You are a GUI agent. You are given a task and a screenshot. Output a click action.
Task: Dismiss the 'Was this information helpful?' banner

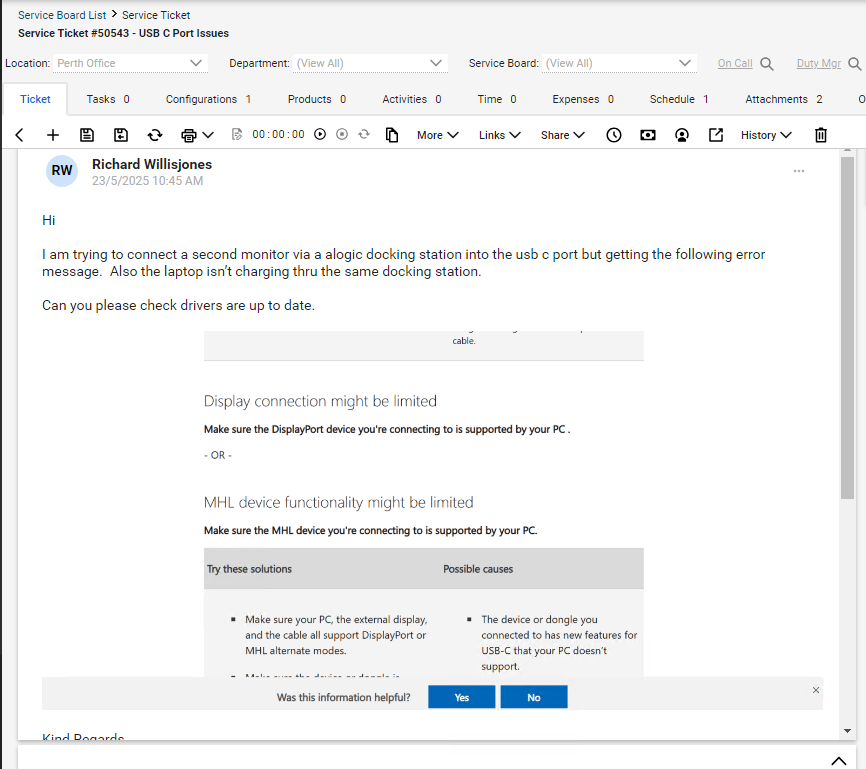(x=816, y=690)
